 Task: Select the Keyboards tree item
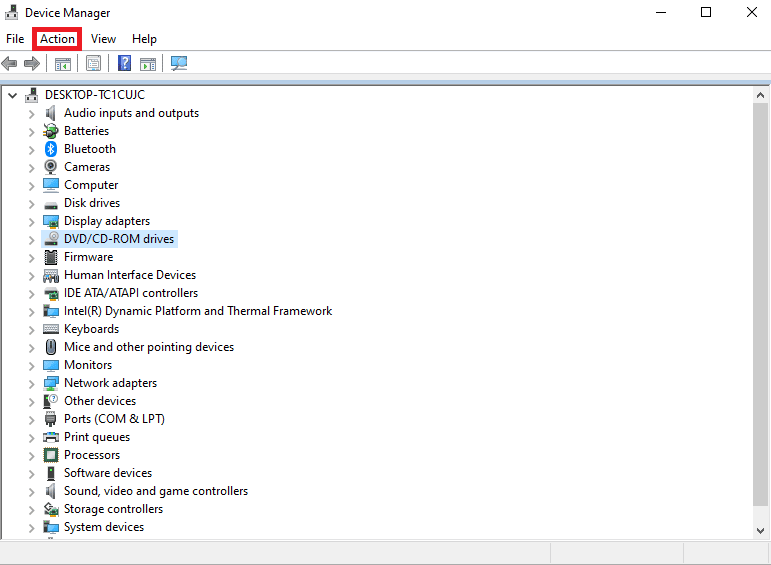click(91, 329)
